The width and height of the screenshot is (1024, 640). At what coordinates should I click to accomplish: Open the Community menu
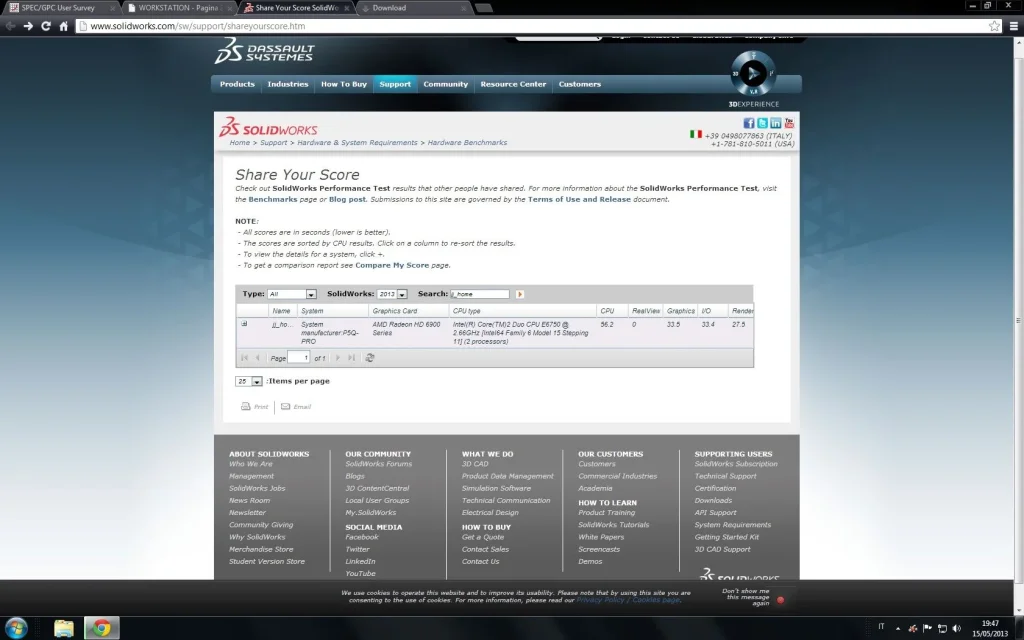pyautogui.click(x=445, y=84)
